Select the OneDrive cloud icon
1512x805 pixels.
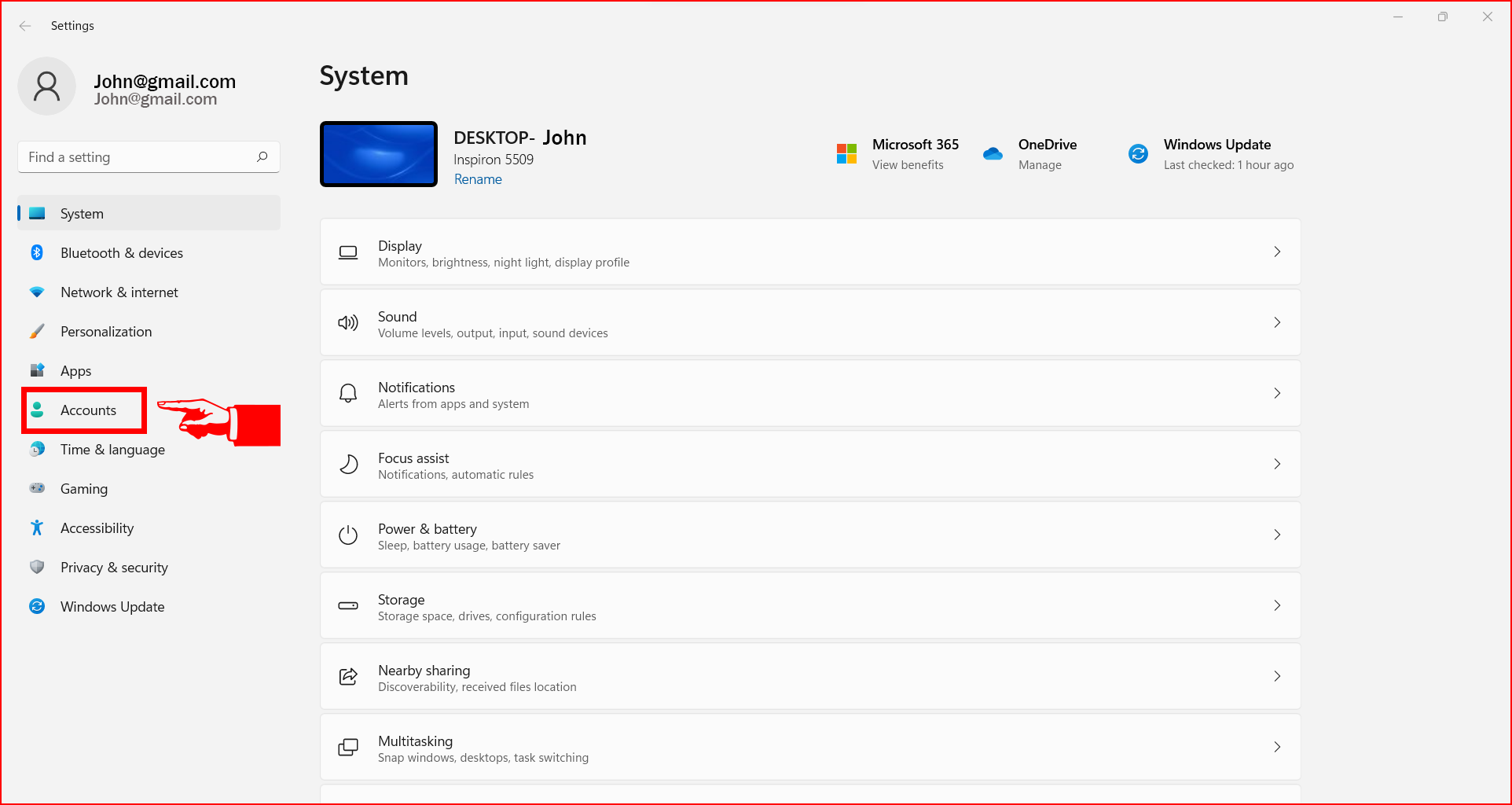(x=993, y=153)
